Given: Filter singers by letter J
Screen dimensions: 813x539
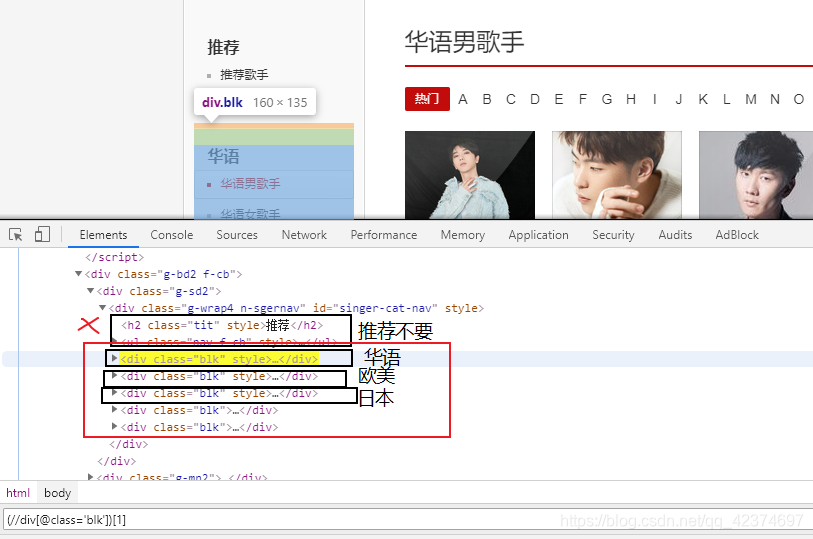Looking at the screenshot, I should pyautogui.click(x=679, y=99).
